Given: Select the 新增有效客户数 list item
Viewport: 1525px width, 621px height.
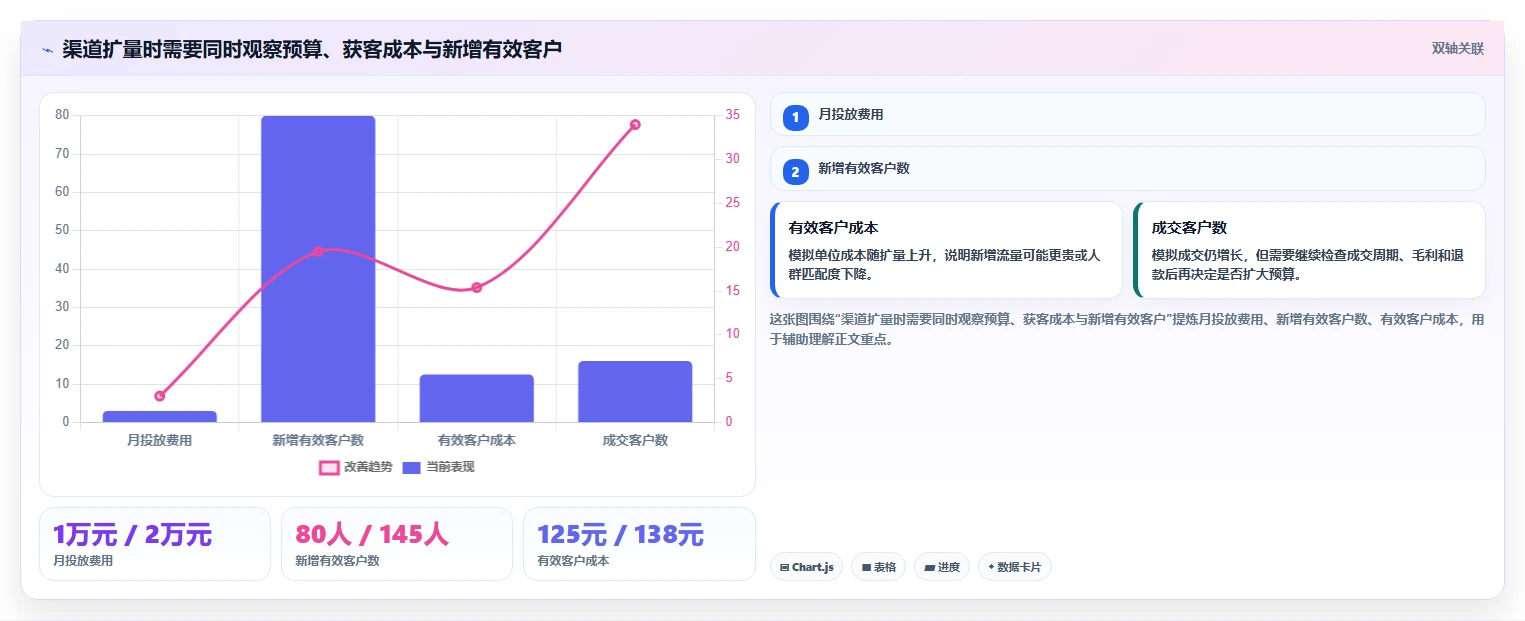Looking at the screenshot, I should tap(1127, 168).
